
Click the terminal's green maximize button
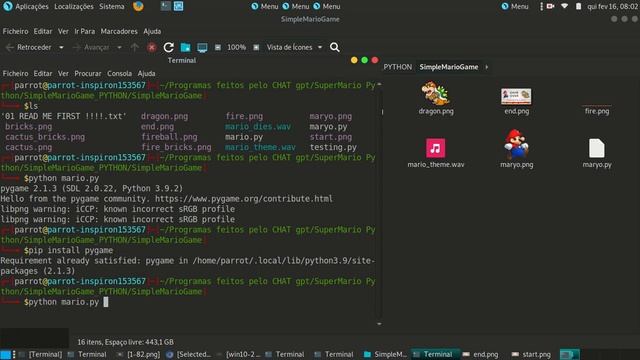point(364,60)
